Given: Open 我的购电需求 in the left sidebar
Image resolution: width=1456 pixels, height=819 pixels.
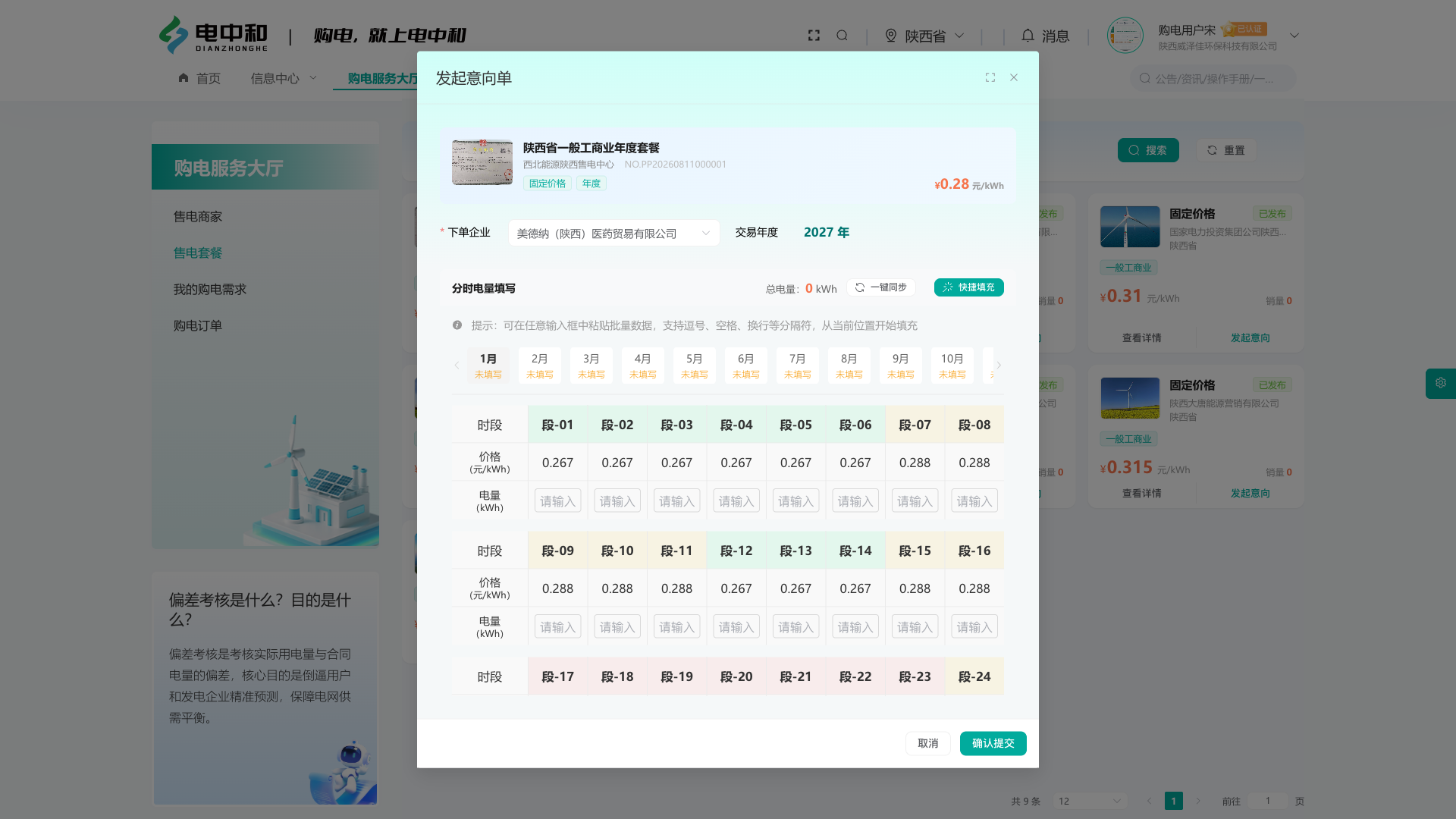Looking at the screenshot, I should coord(210,290).
